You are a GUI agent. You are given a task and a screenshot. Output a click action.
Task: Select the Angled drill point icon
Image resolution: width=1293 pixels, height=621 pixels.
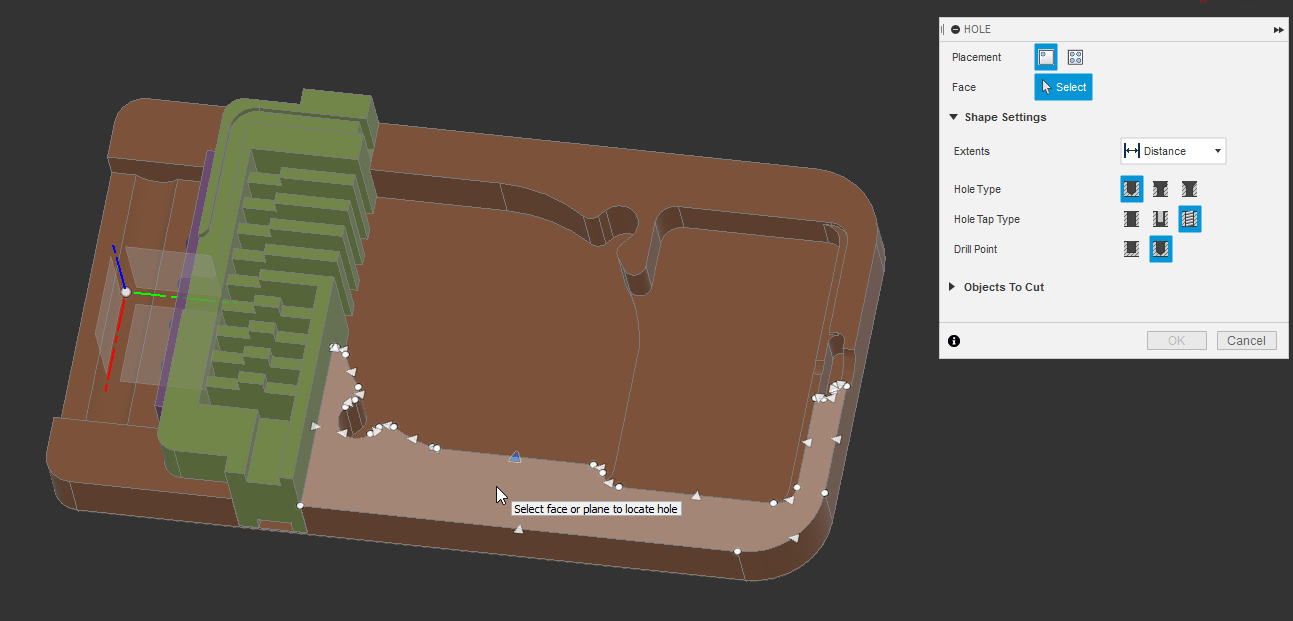click(x=1161, y=249)
